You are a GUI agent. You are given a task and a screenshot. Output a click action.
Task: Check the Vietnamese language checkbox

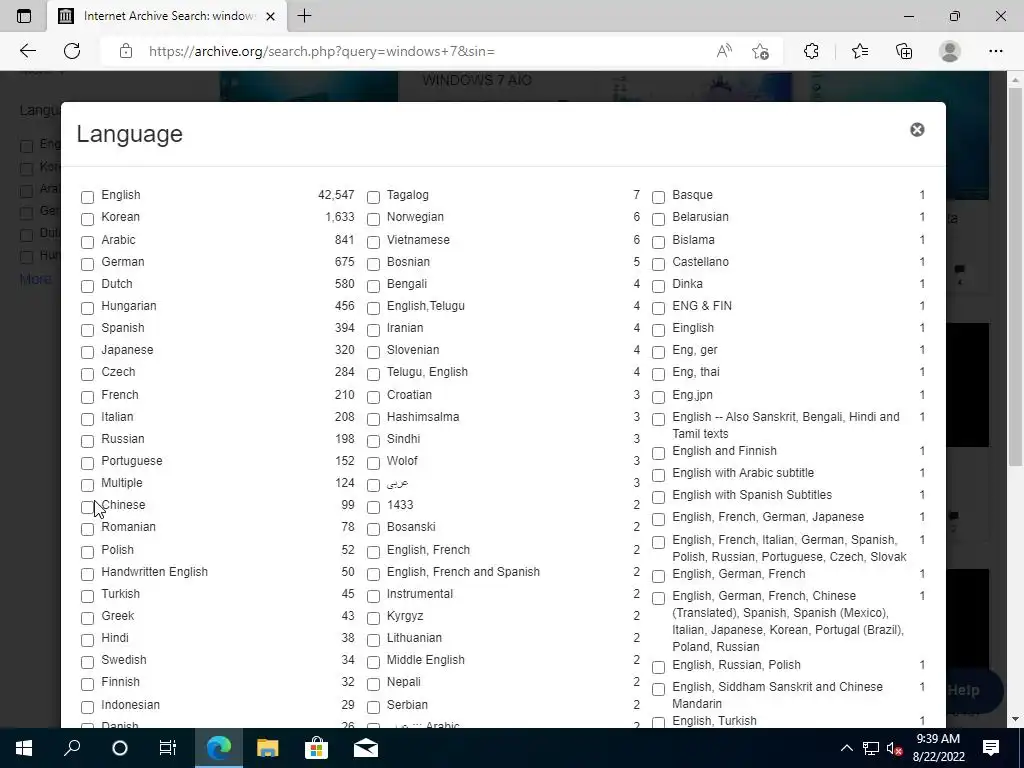(373, 242)
